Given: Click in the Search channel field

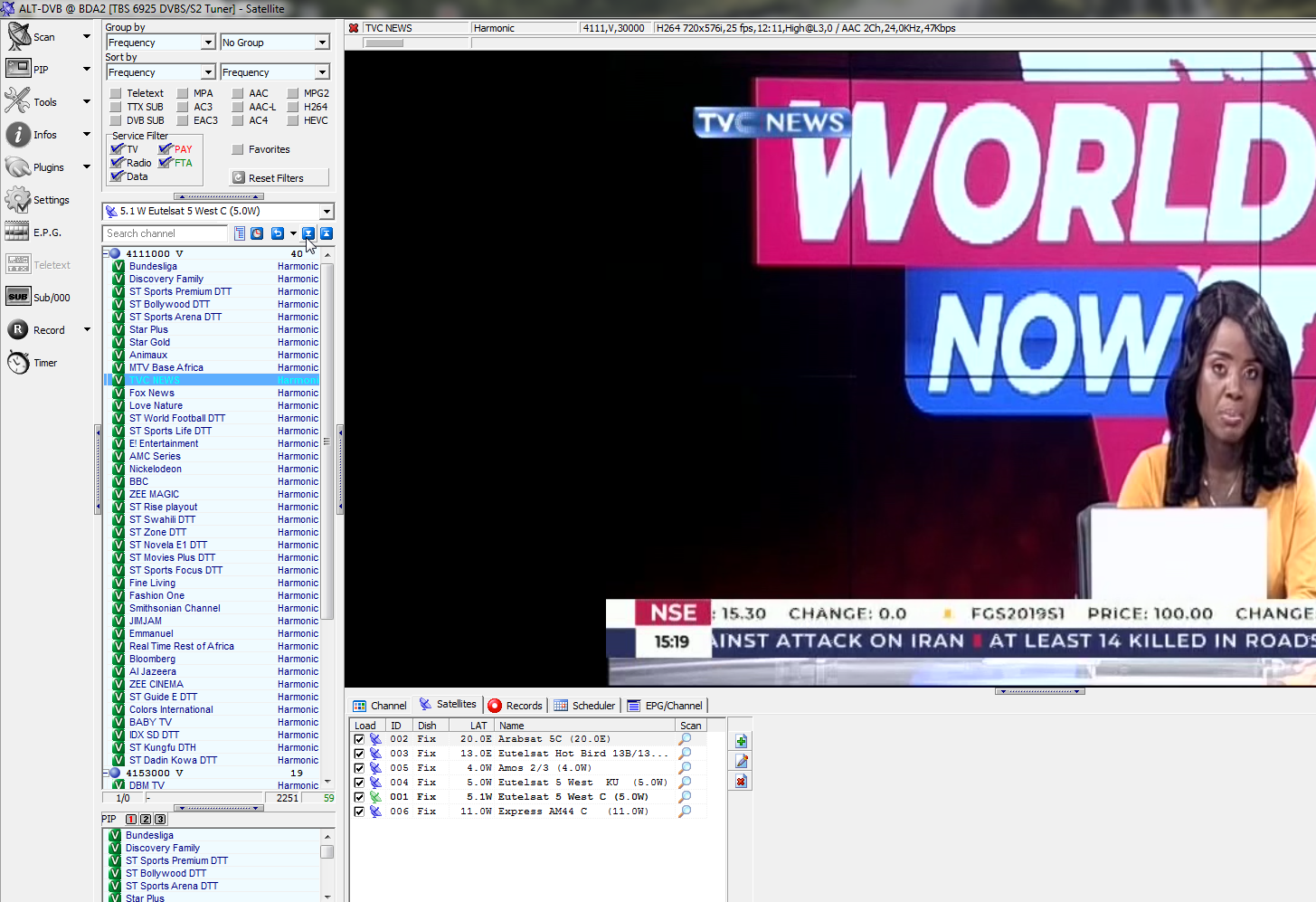Looking at the screenshot, I should coord(166,233).
